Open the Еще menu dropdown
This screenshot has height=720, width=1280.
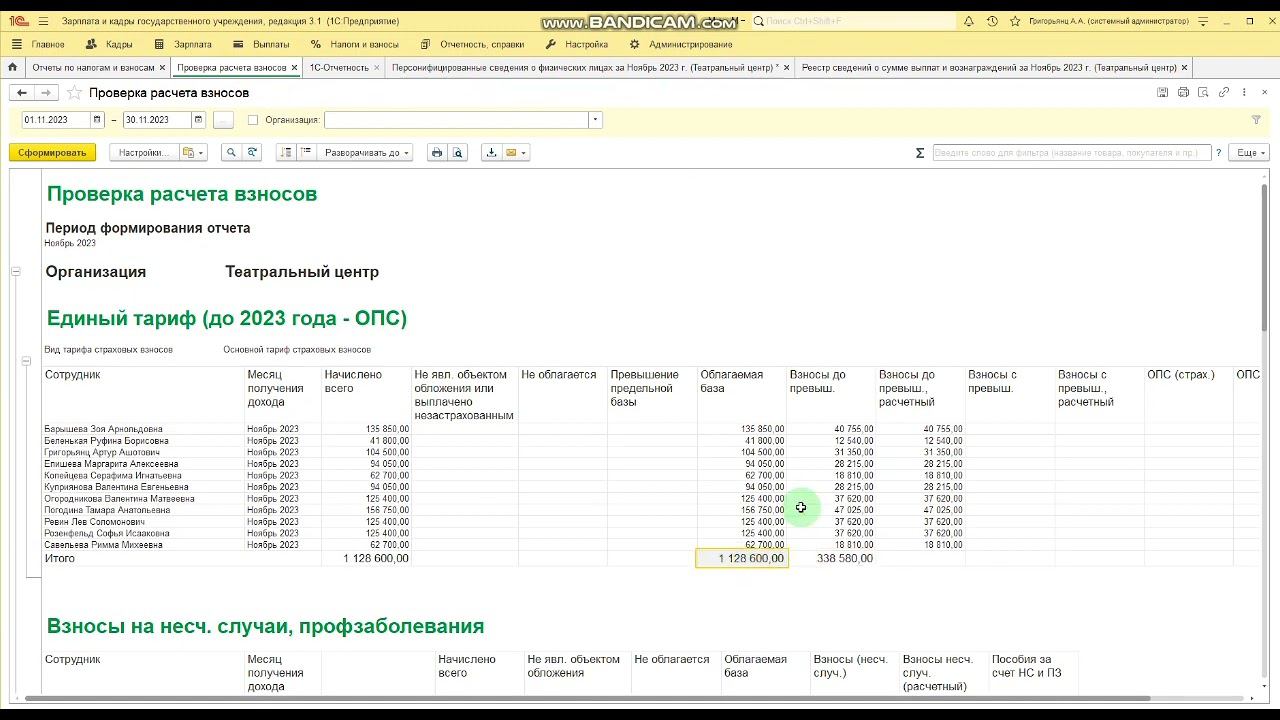point(1251,153)
